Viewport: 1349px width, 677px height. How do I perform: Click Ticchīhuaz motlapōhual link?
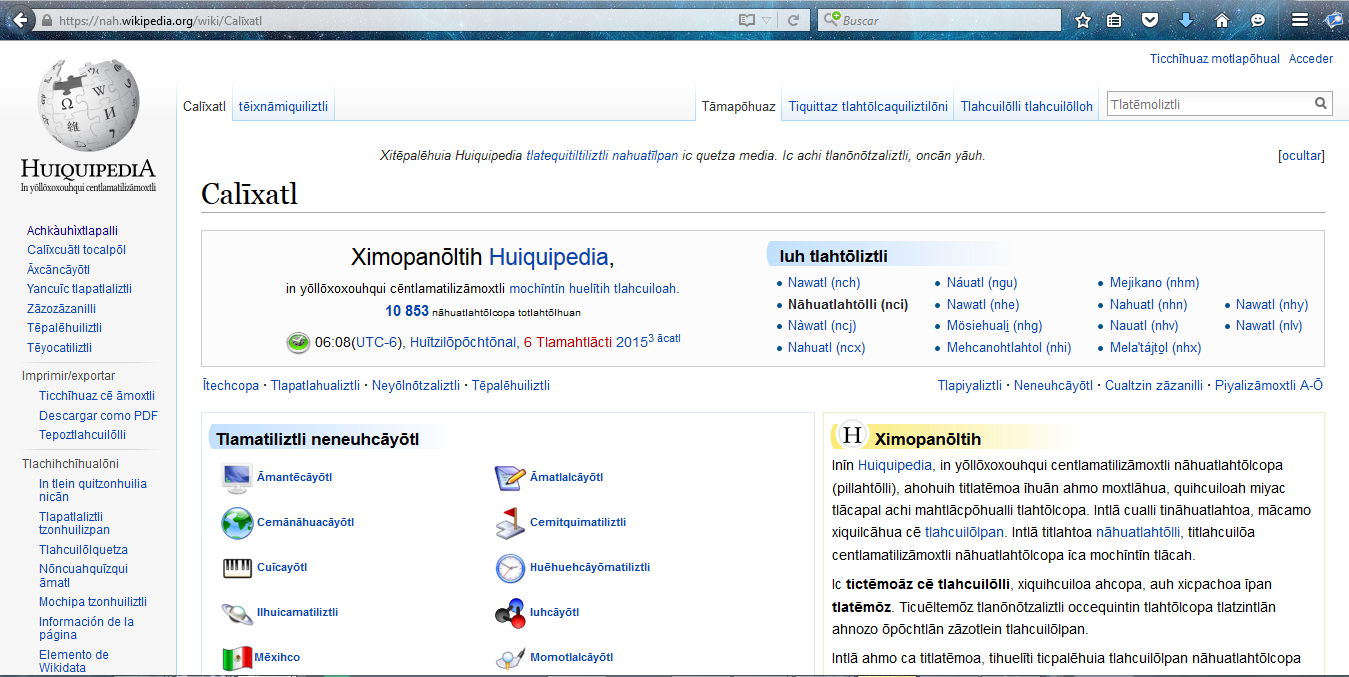[x=1214, y=59]
